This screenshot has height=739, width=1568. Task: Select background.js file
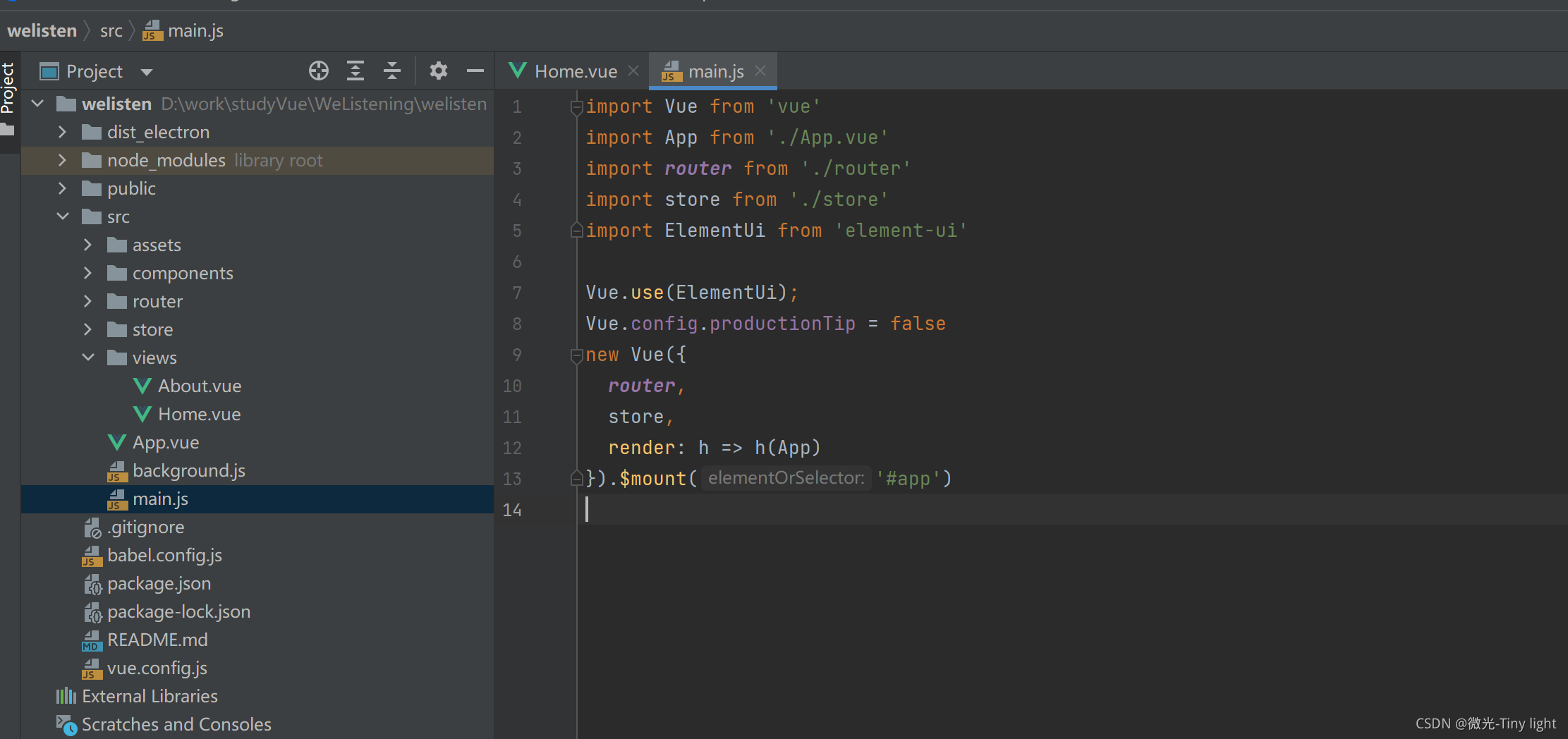coord(189,470)
